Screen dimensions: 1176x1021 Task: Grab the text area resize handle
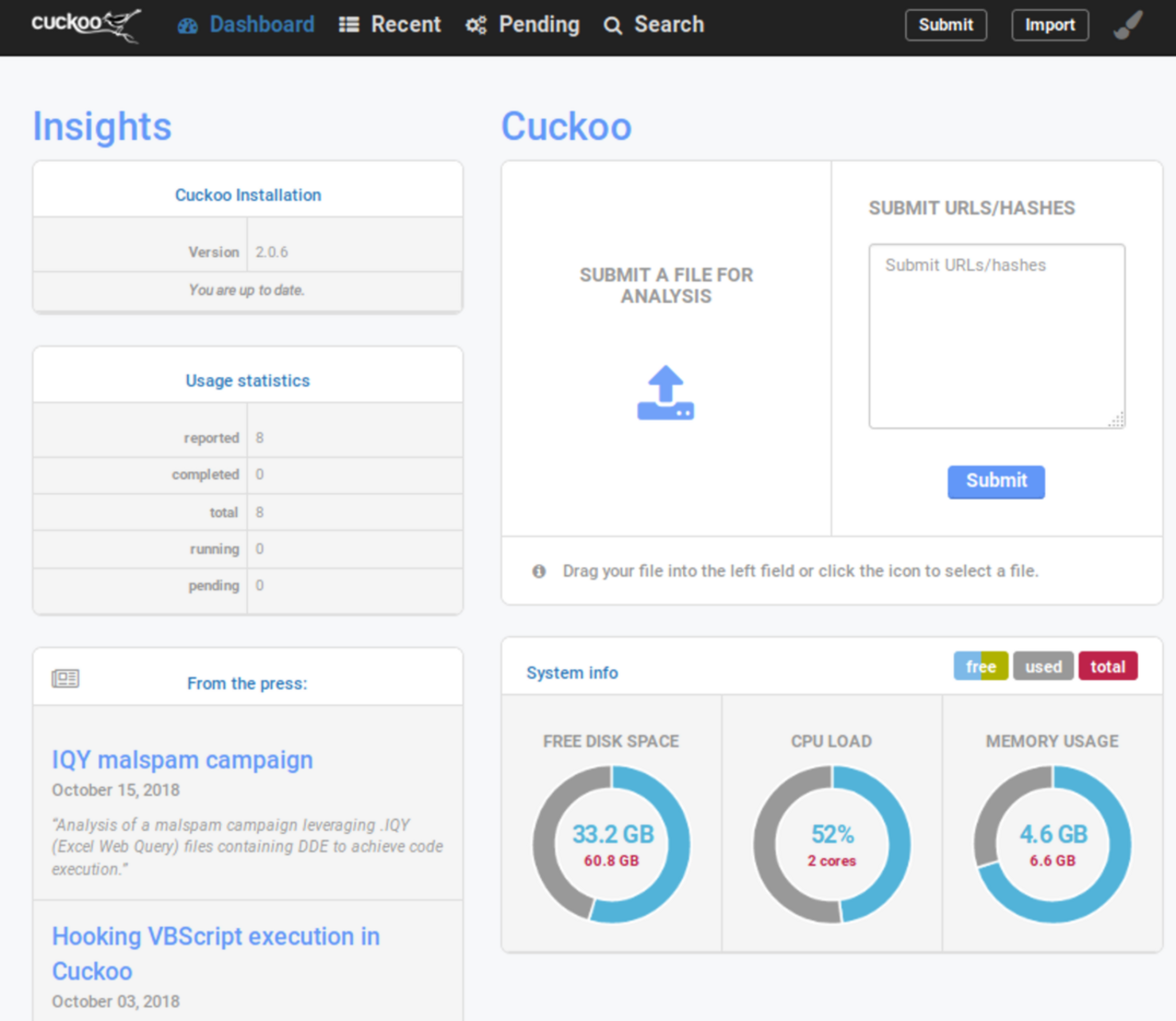[1117, 420]
